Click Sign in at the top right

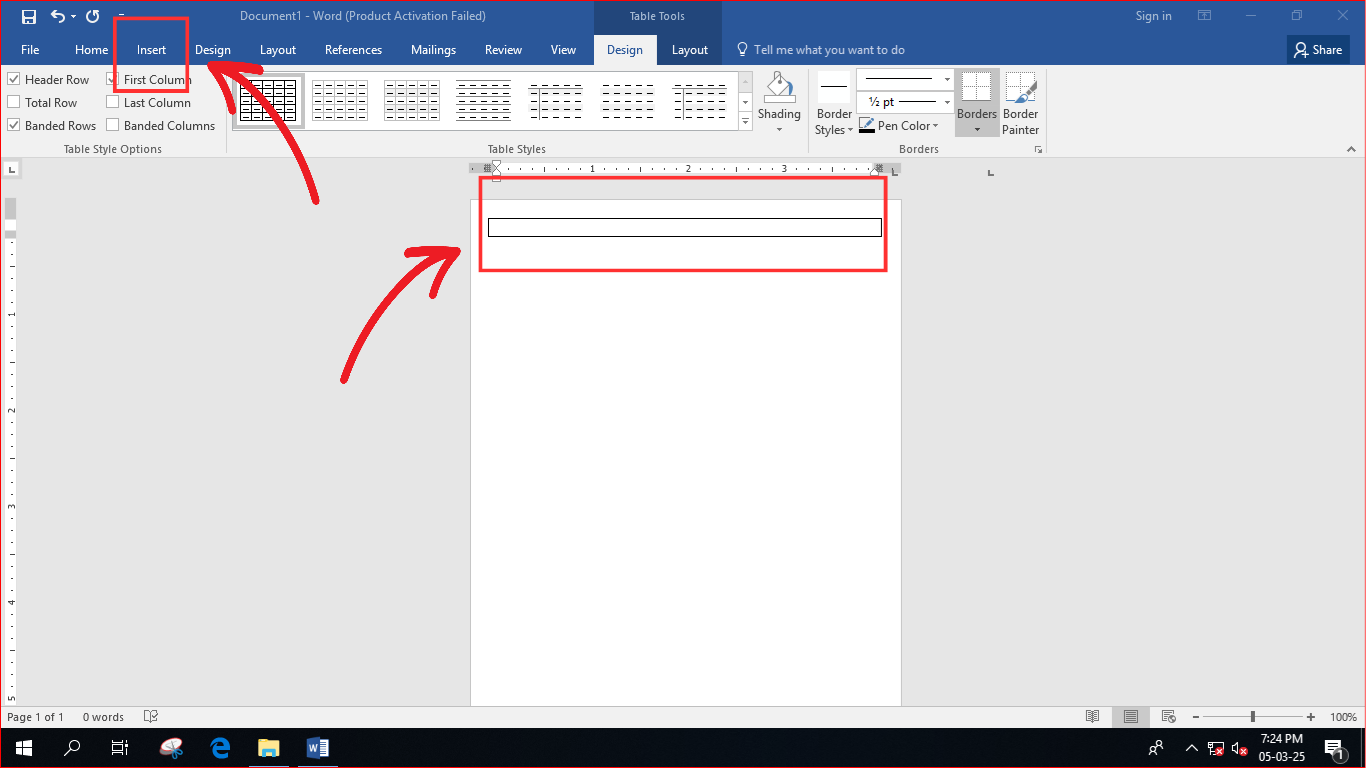pyautogui.click(x=1153, y=16)
